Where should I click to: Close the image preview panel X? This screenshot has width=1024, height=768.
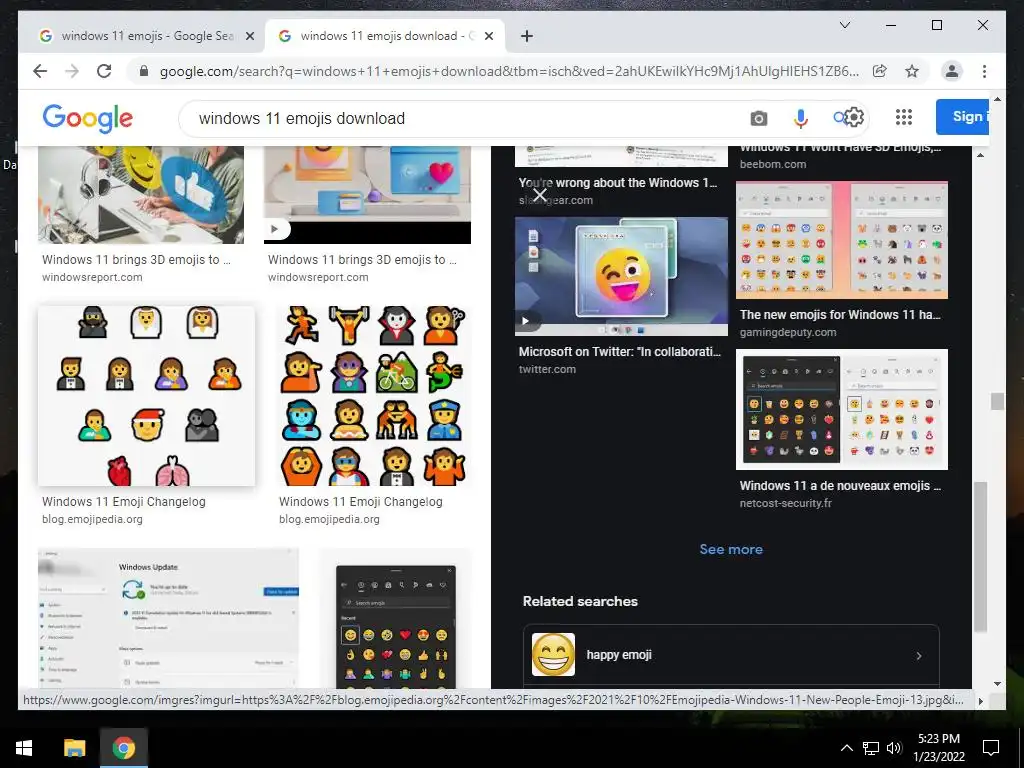539,195
